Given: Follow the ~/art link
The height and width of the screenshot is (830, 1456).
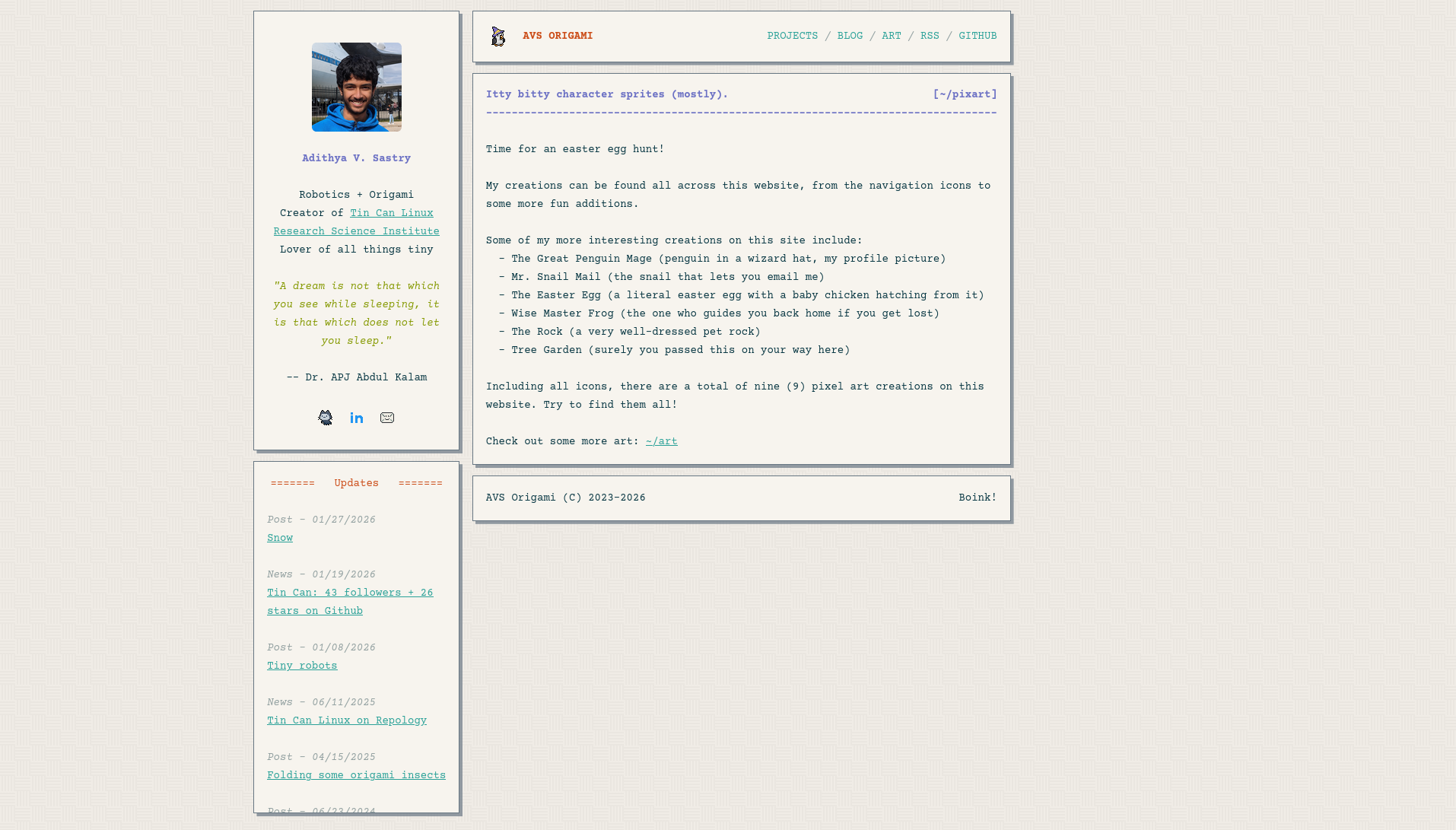Looking at the screenshot, I should tap(661, 442).
